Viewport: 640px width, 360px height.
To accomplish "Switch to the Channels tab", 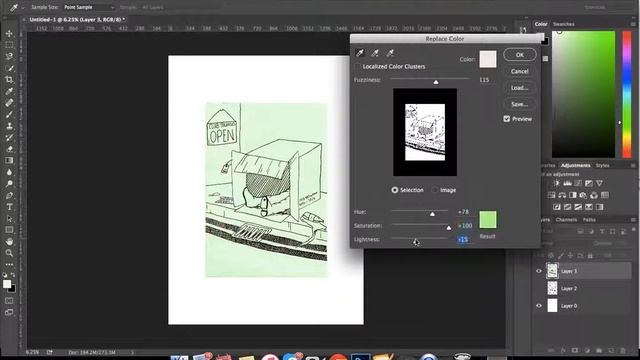I will coord(566,220).
